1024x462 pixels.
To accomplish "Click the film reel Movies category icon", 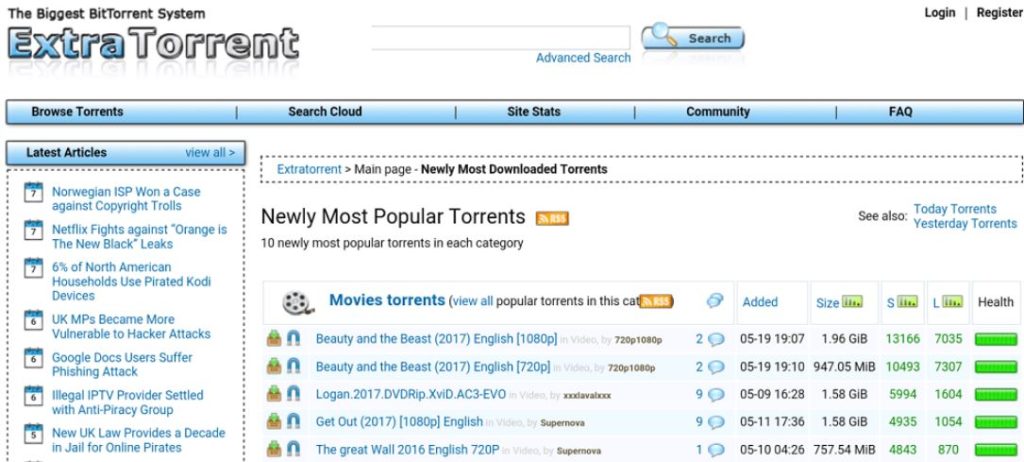I will click(298, 303).
